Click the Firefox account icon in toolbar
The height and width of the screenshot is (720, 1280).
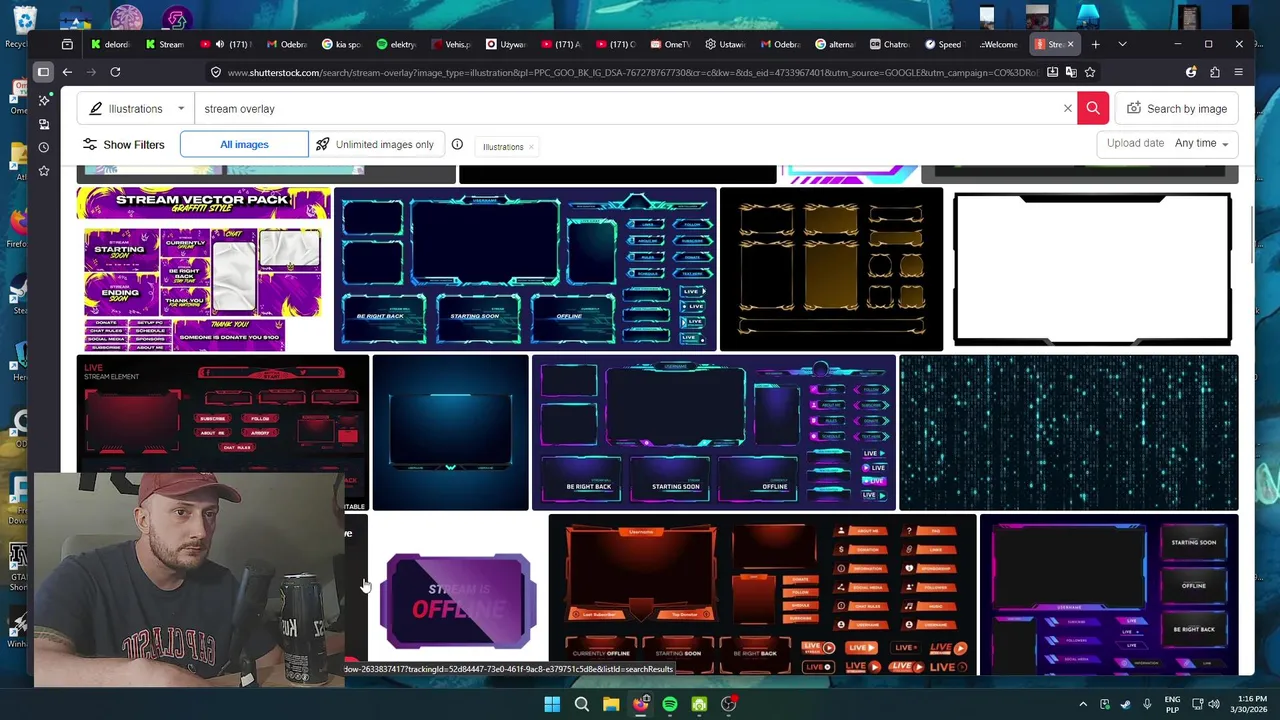pyautogui.click(x=1190, y=72)
